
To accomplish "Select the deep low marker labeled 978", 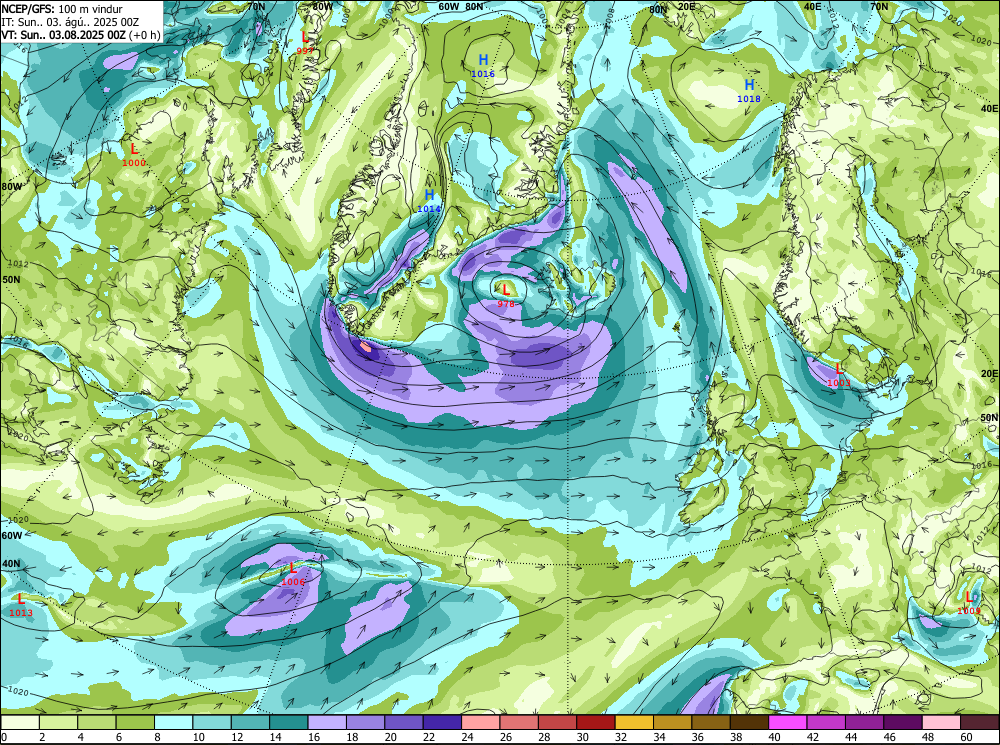I will click(x=506, y=295).
